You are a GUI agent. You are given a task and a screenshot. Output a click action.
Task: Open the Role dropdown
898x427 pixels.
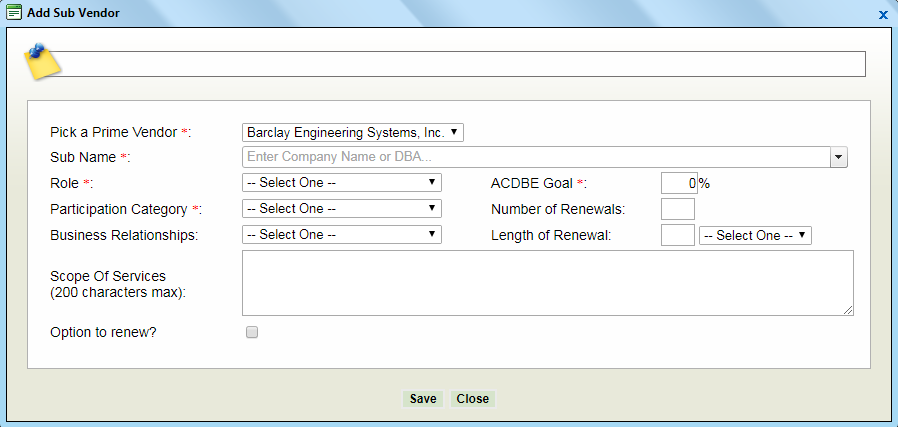pos(342,183)
